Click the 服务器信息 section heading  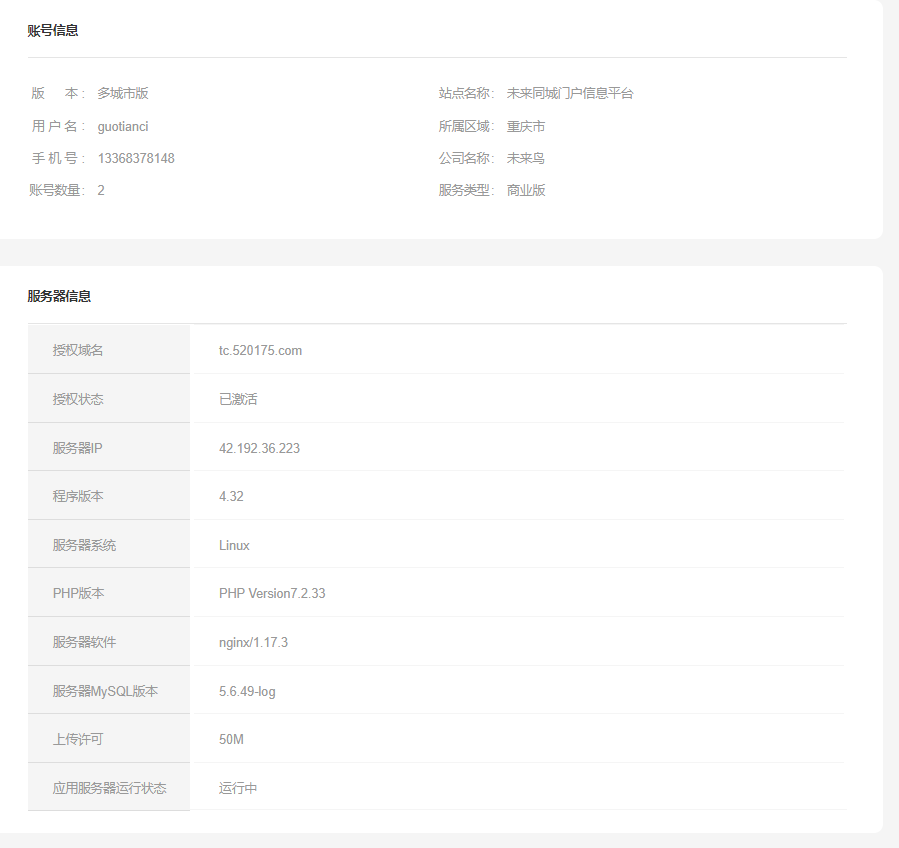pyautogui.click(x=59, y=296)
